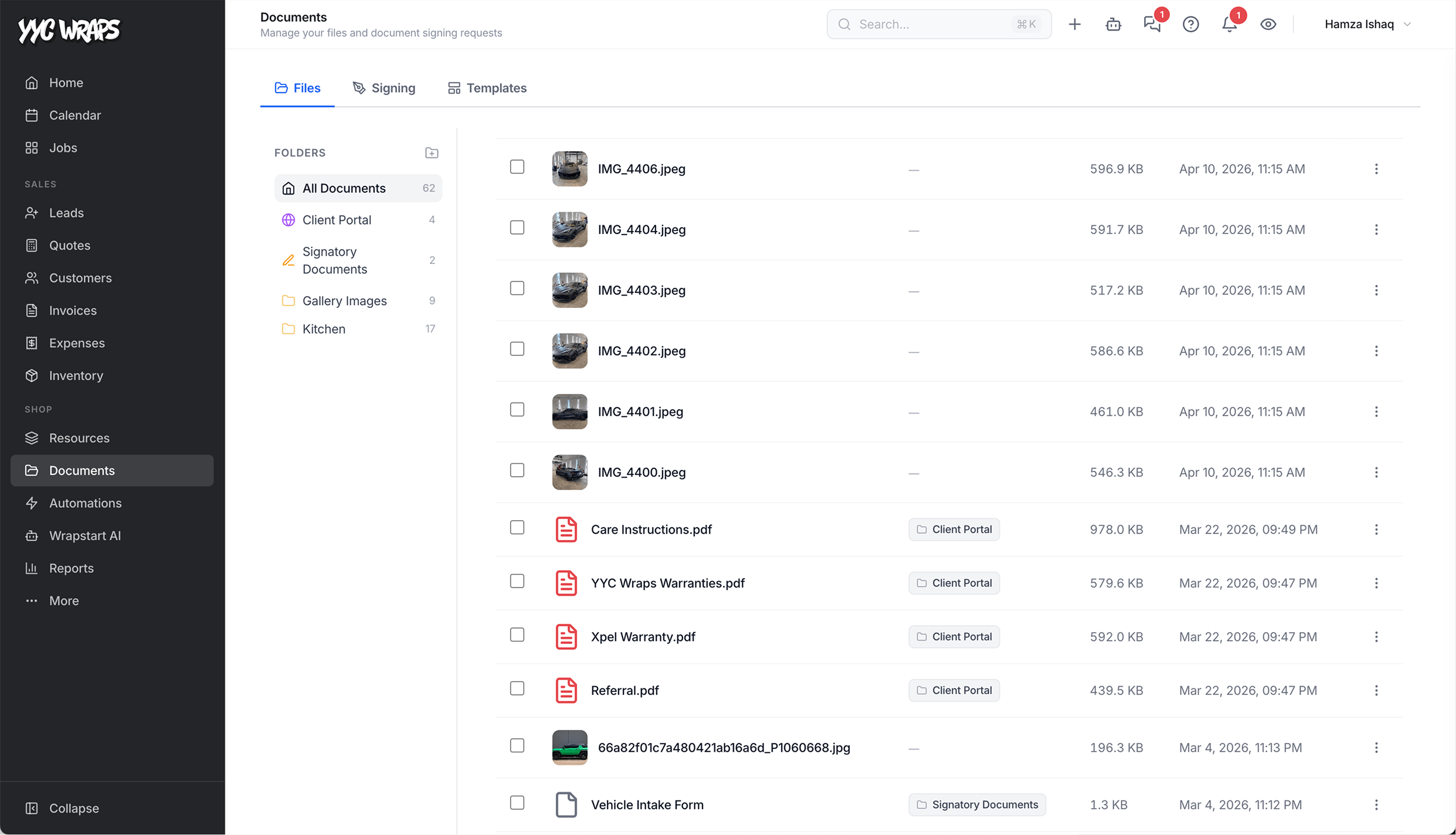Go to Calendar in the sidebar
Viewport: 1456px width, 835px height.
[112, 115]
